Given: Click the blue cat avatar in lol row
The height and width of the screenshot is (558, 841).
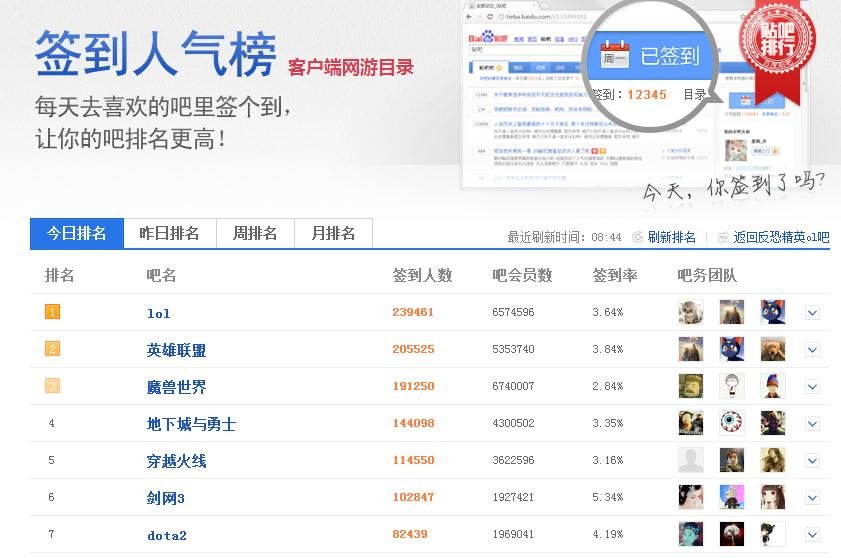Looking at the screenshot, I should 773,312.
